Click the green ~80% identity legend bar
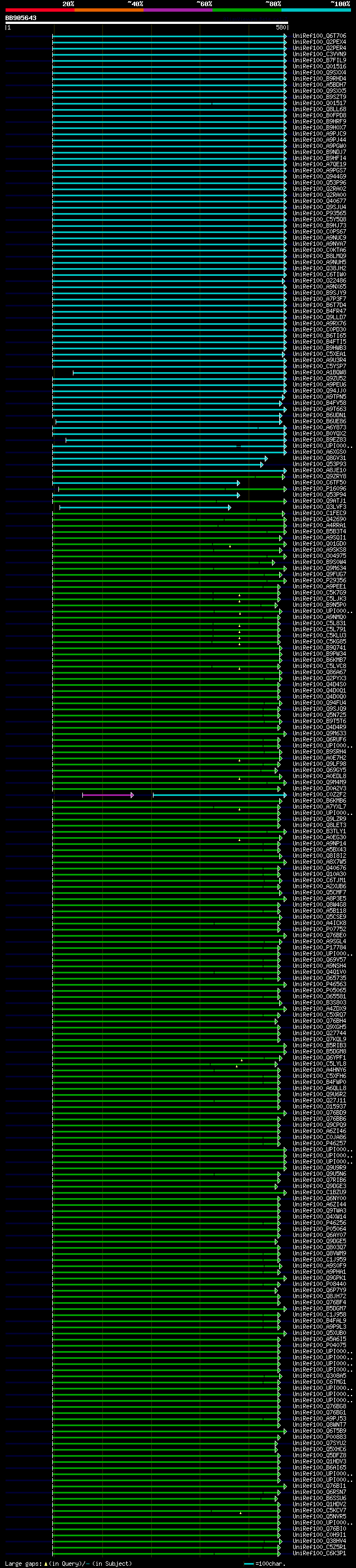 pyautogui.click(x=247, y=10)
